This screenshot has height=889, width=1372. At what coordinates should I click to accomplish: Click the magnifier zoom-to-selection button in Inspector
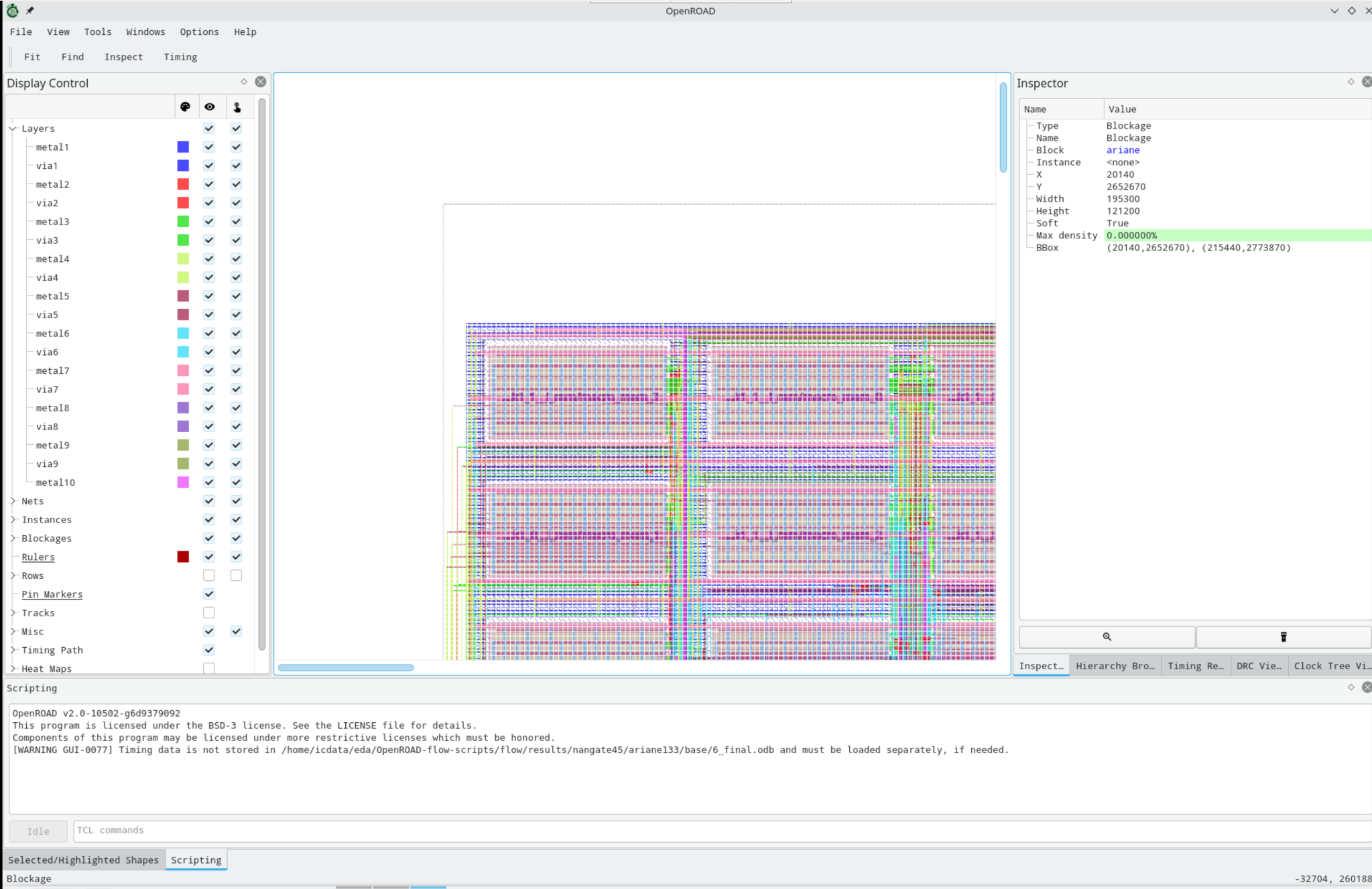pos(1106,636)
